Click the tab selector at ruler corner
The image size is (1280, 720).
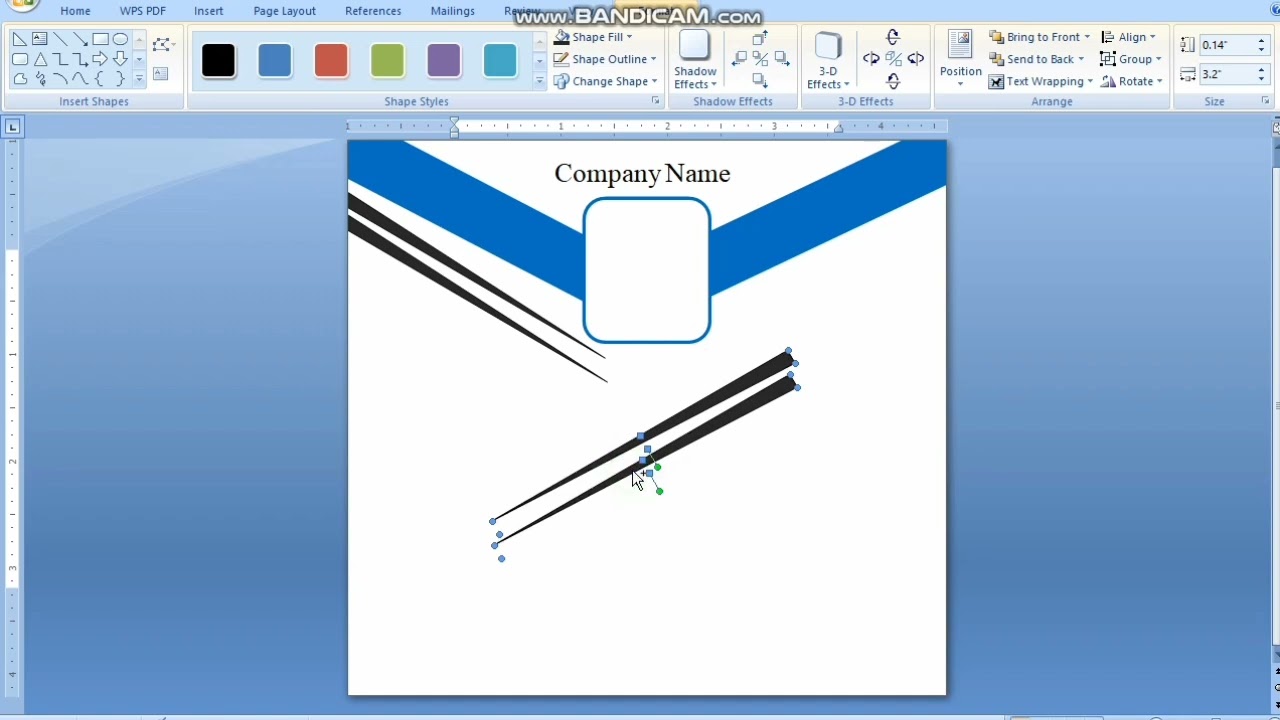[x=12, y=127]
